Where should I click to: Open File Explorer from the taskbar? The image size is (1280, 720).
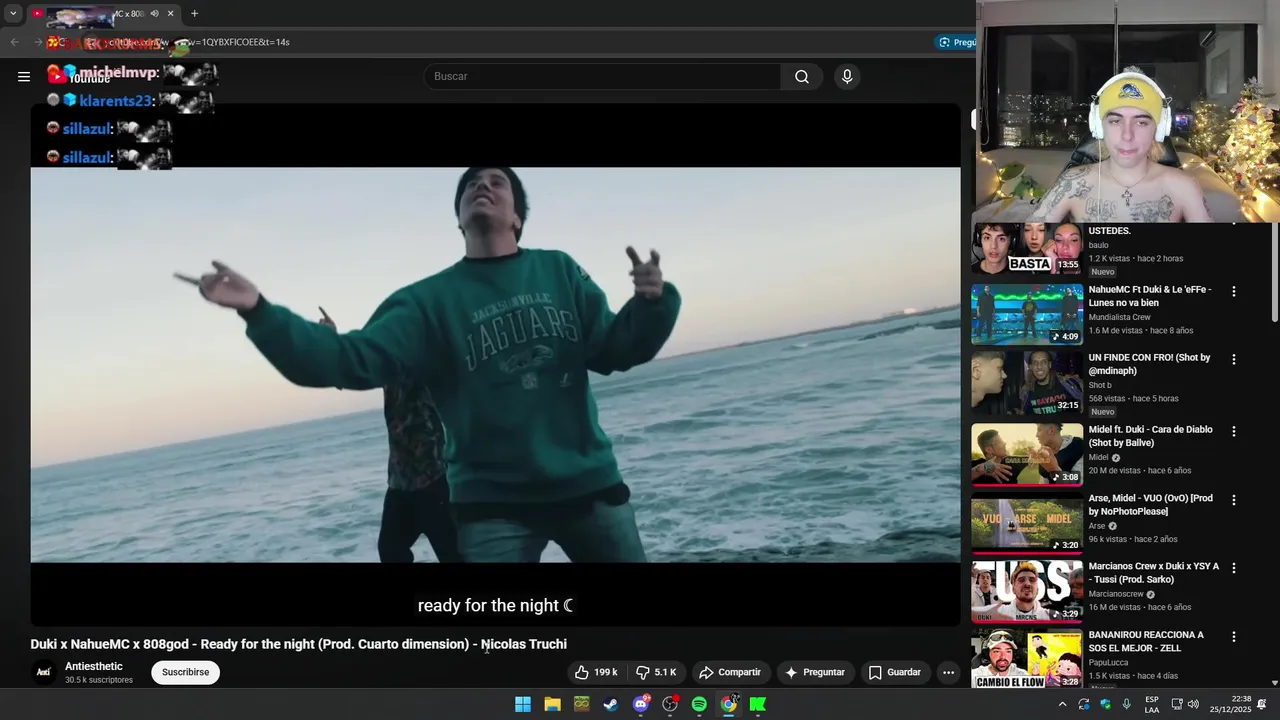tap(552, 704)
